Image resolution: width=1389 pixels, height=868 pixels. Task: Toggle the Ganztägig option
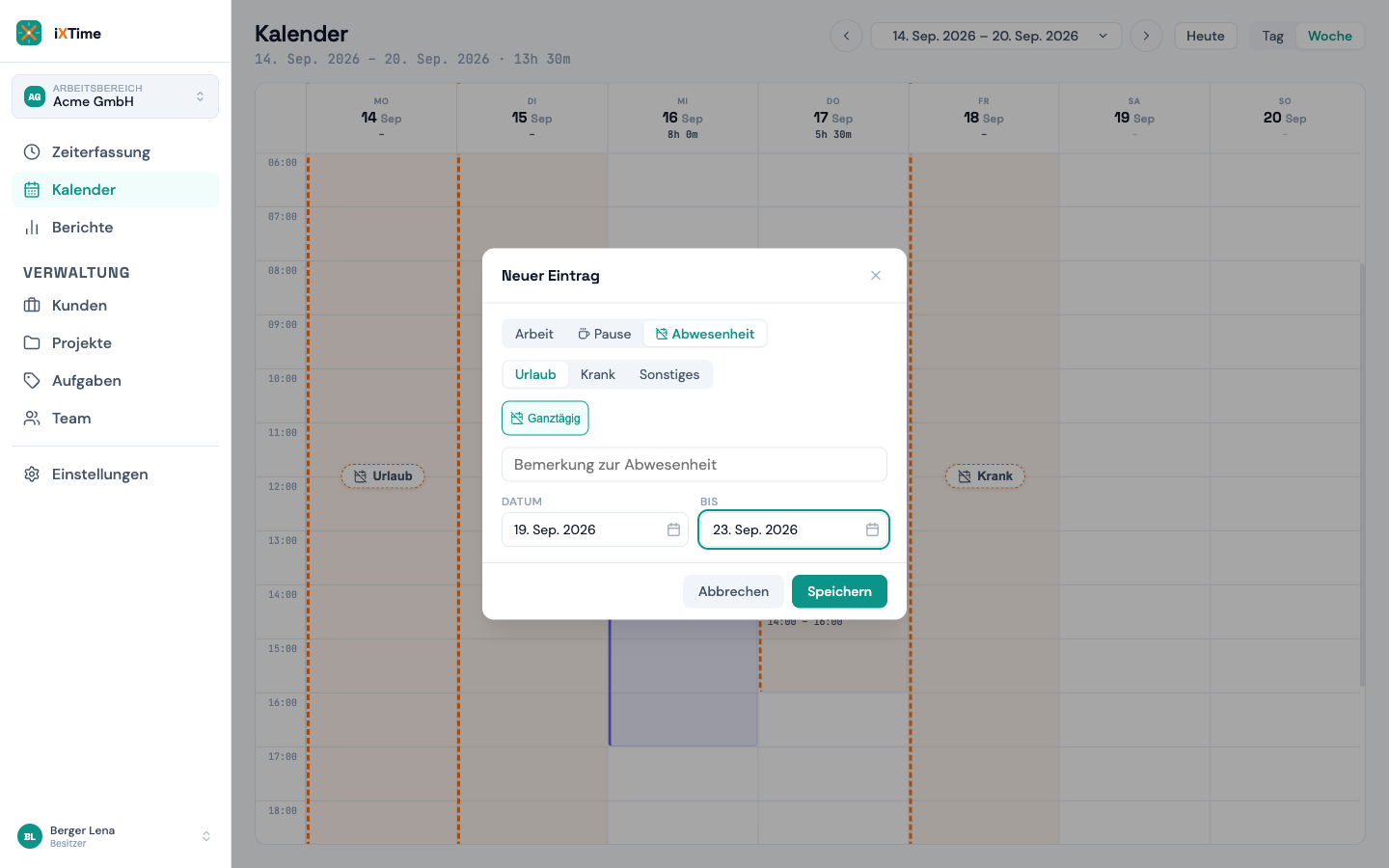pos(545,419)
